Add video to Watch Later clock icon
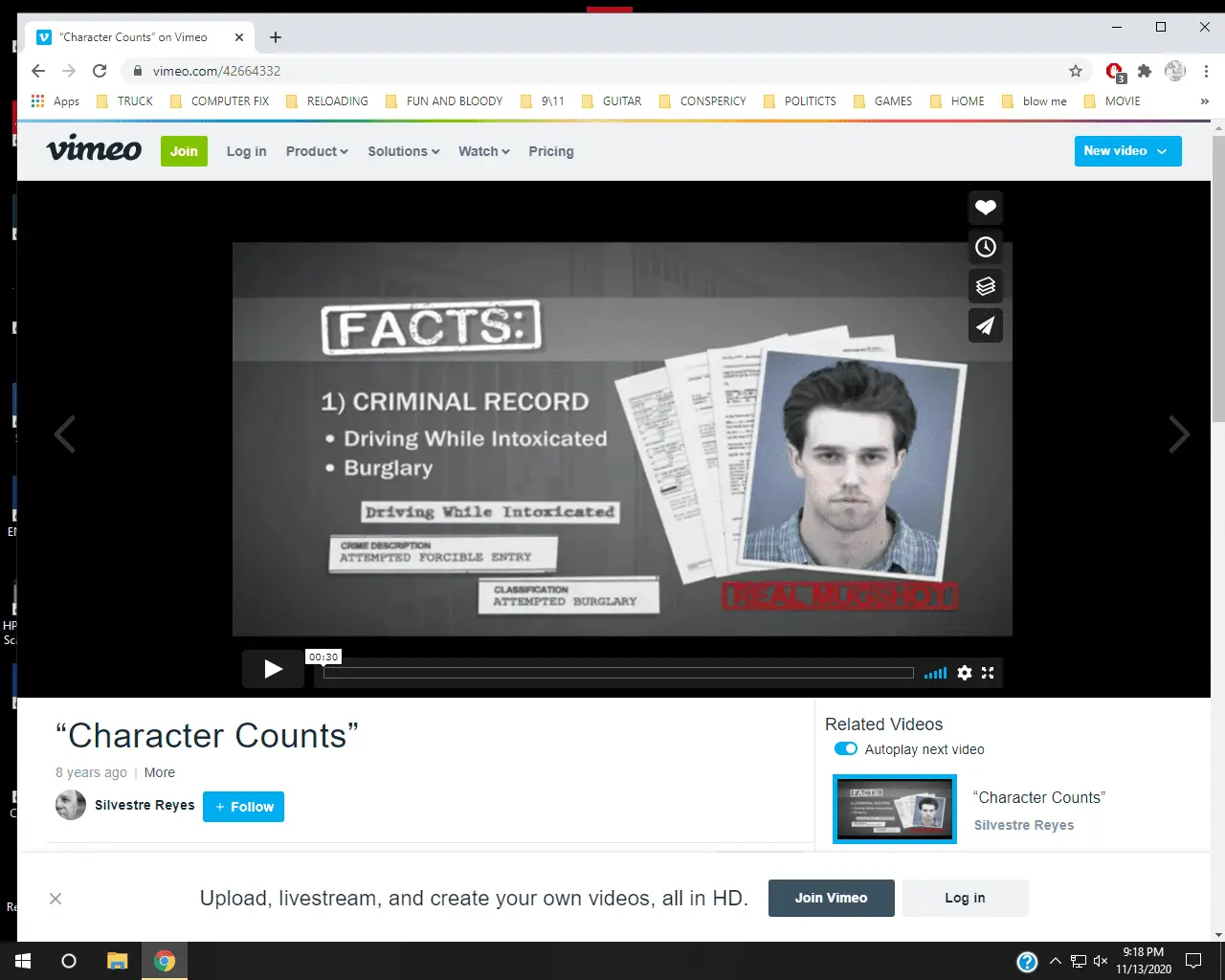This screenshot has height=980, width=1225. pos(985,247)
